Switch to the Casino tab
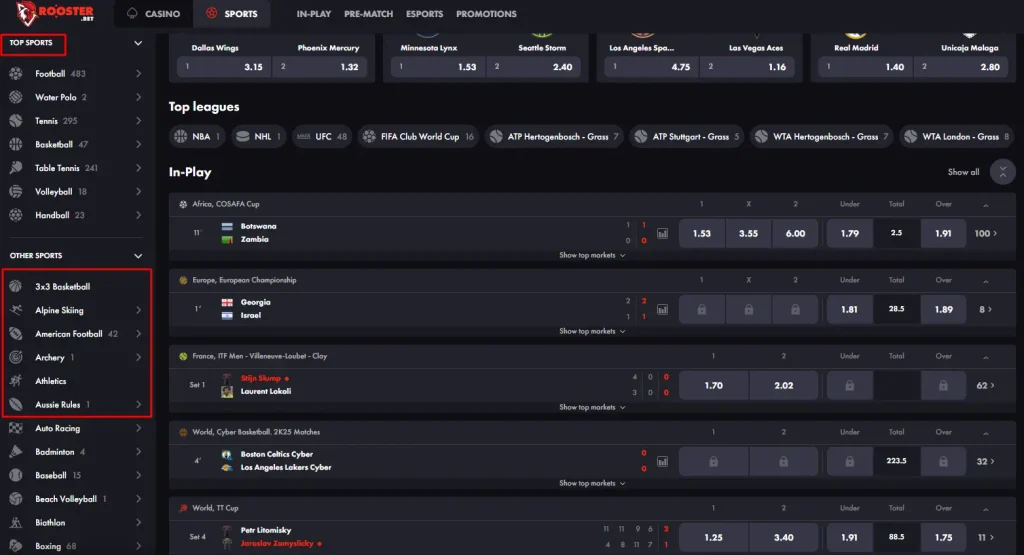Viewport: 1024px width, 555px height. 154,14
